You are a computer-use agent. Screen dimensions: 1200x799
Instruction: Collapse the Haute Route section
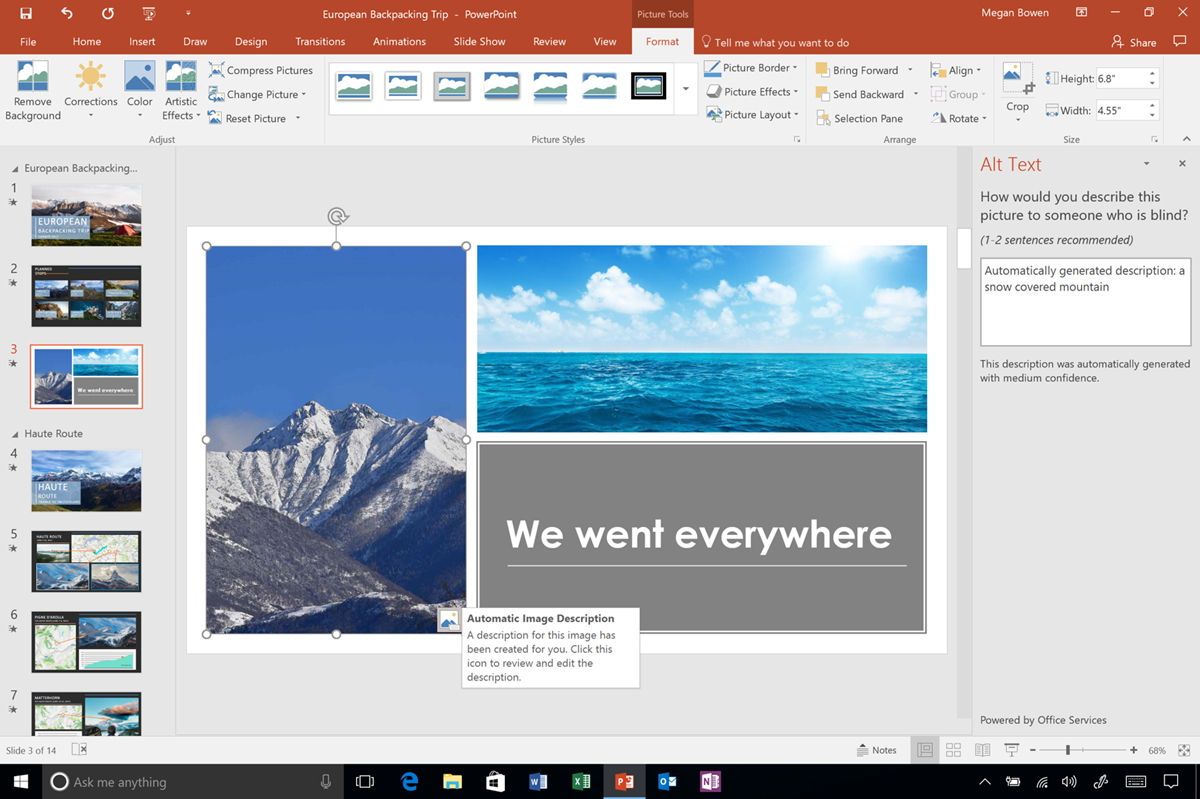pos(16,433)
